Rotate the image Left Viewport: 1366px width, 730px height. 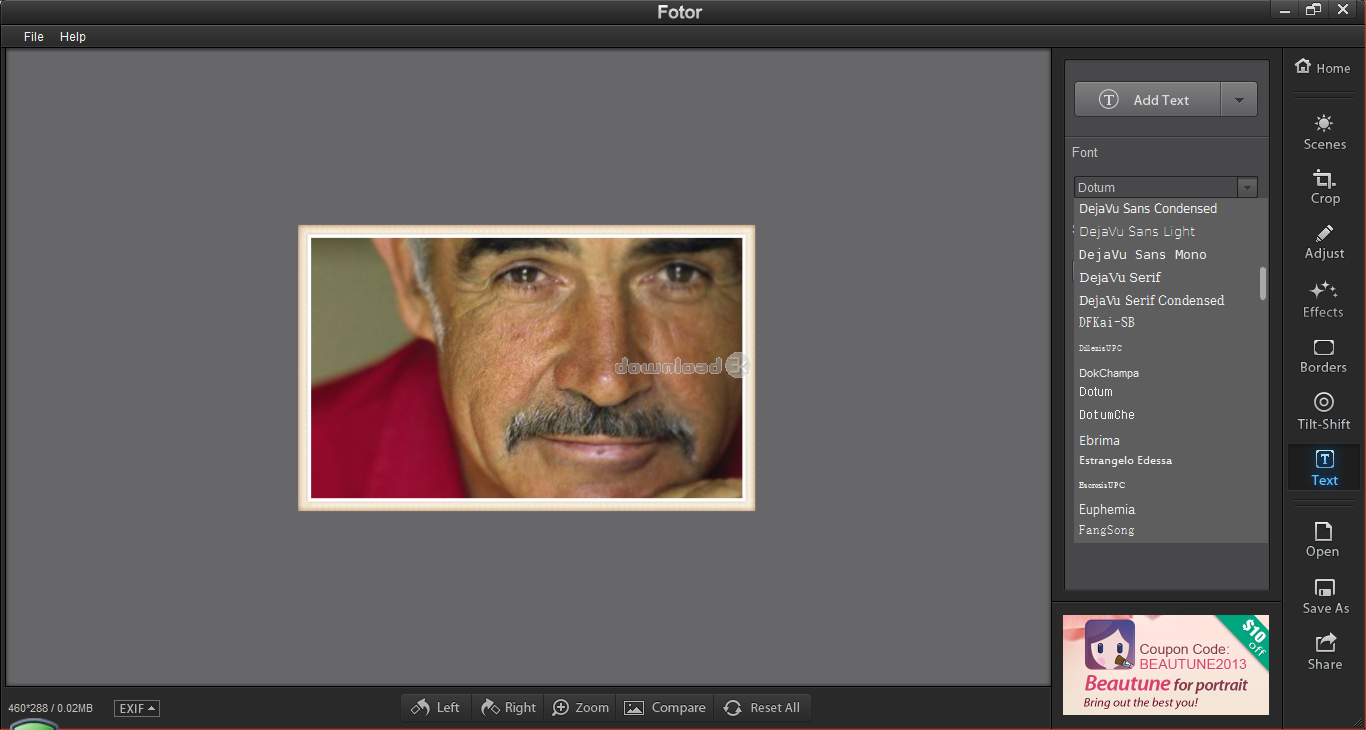point(436,708)
